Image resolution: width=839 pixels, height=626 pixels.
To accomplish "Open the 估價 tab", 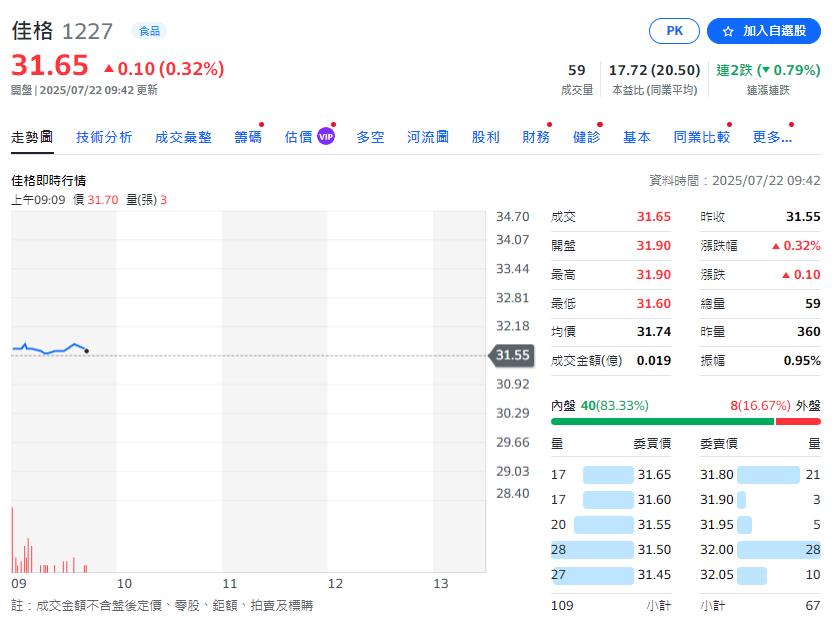I will click(x=298, y=138).
